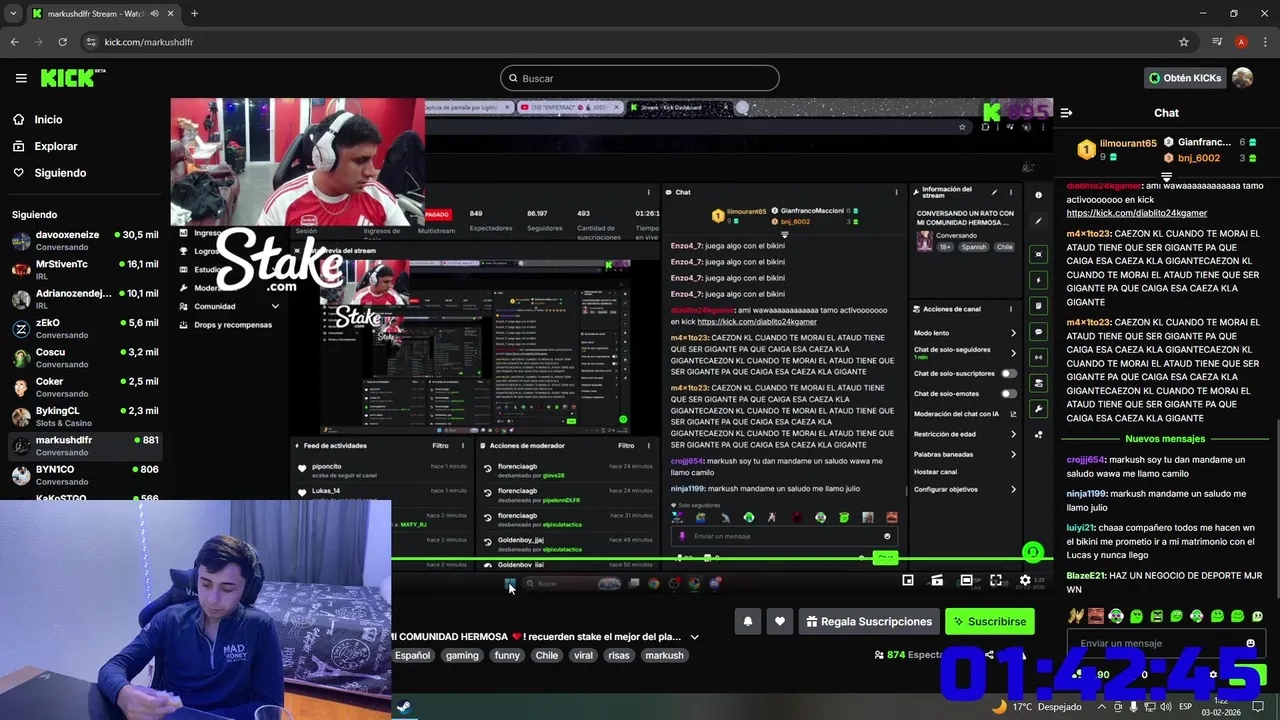
Task: Open video player settings gear
Action: pos(1025,580)
